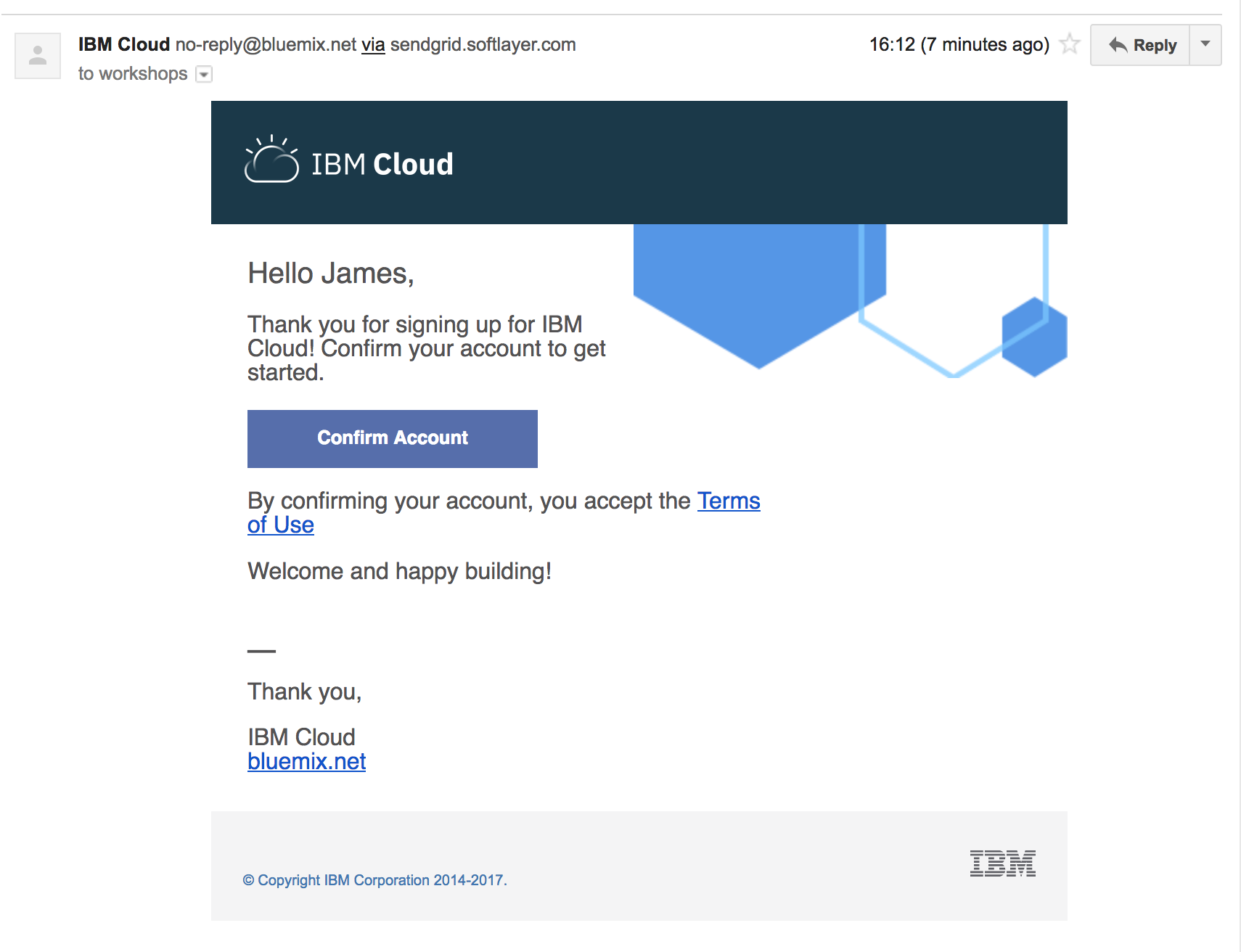Click the 'Hello James,' greeting text
The height and width of the screenshot is (952, 1241).
click(x=331, y=274)
